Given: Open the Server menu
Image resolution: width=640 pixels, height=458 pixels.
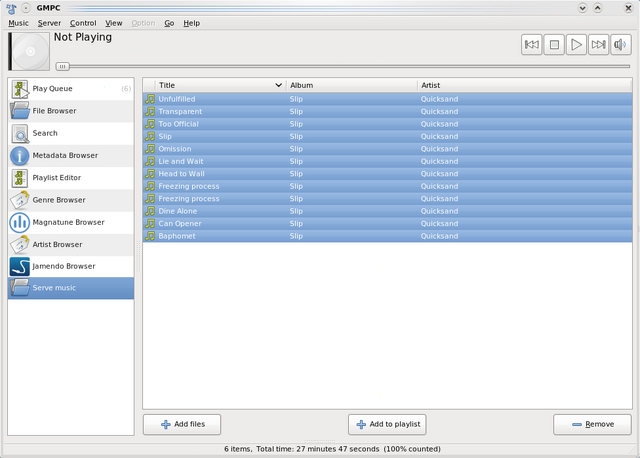Looking at the screenshot, I should (49, 23).
